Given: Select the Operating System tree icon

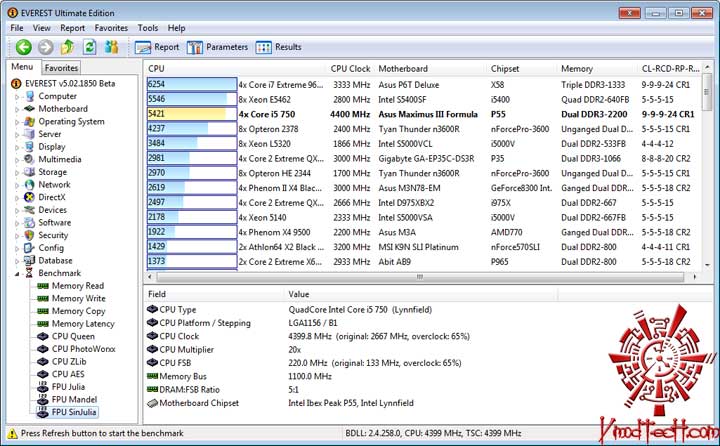Looking at the screenshot, I should point(29,122).
